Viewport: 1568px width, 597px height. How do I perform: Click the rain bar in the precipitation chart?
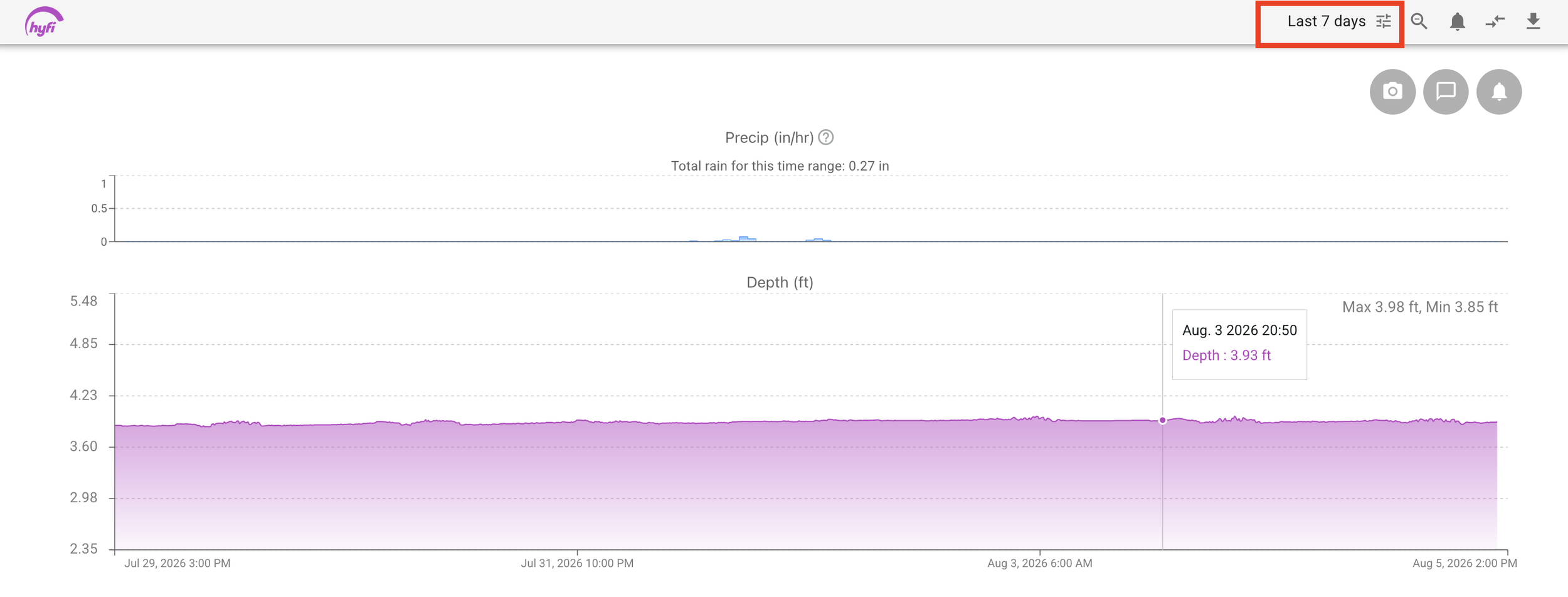(746, 239)
